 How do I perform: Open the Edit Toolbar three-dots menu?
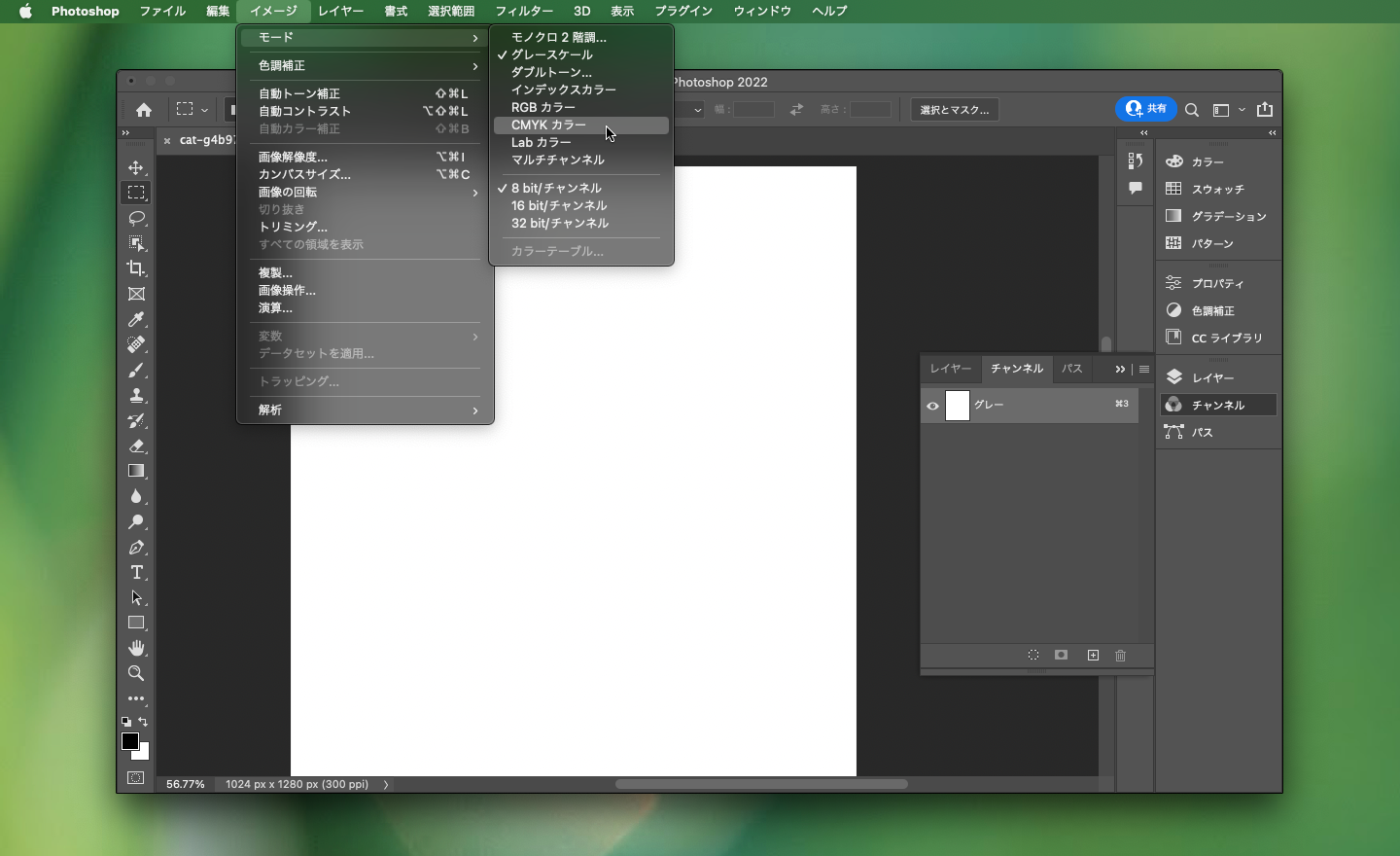pos(136,699)
